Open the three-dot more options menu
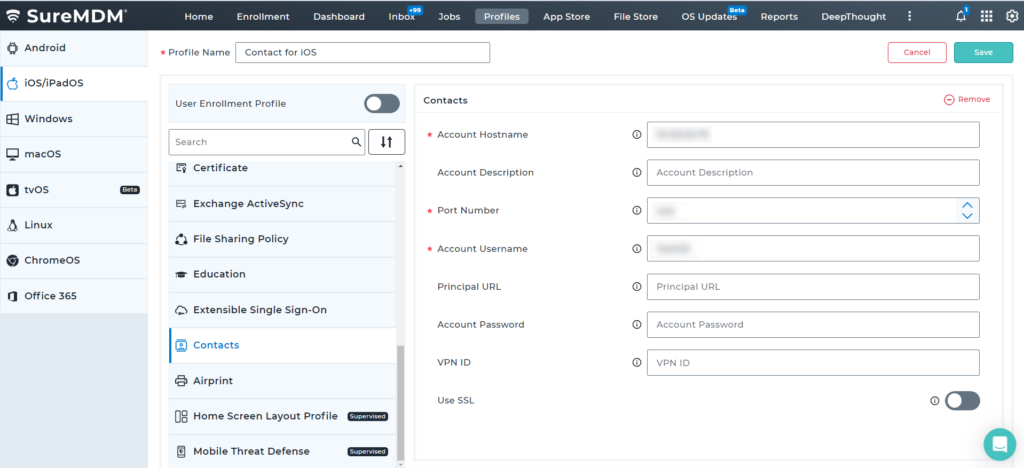 [x=909, y=16]
